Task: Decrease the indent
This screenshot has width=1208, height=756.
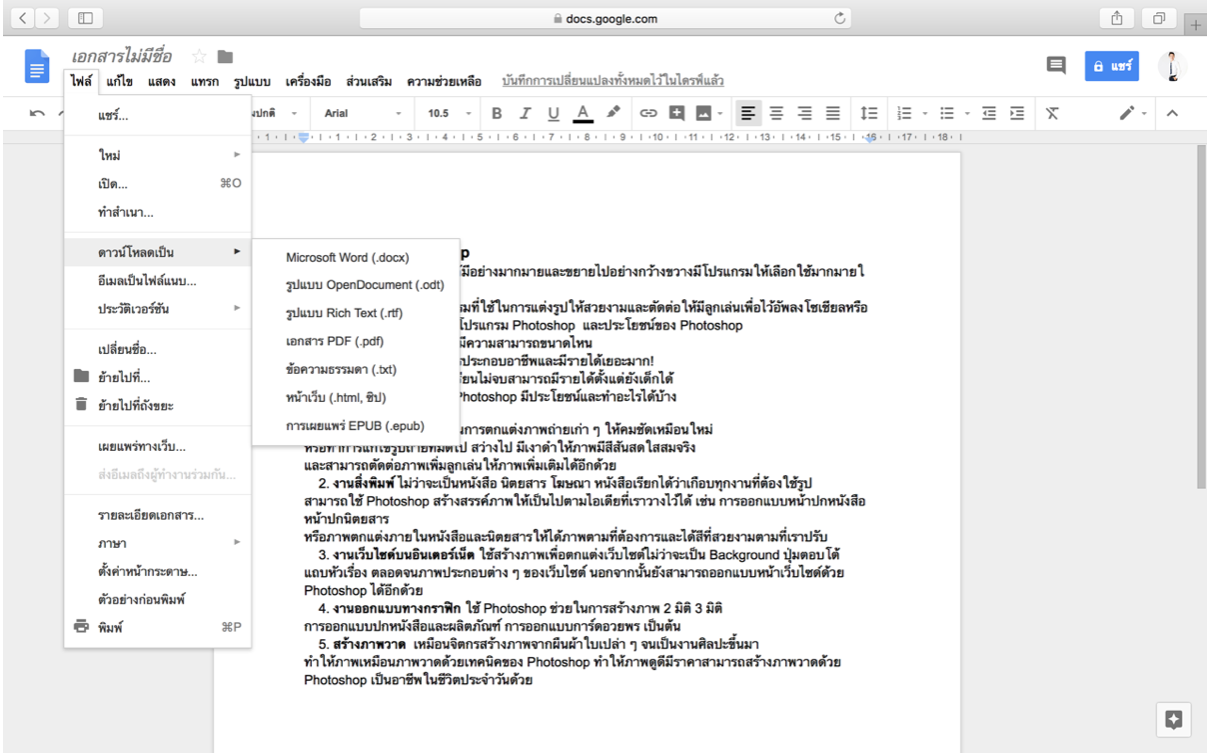Action: point(989,114)
